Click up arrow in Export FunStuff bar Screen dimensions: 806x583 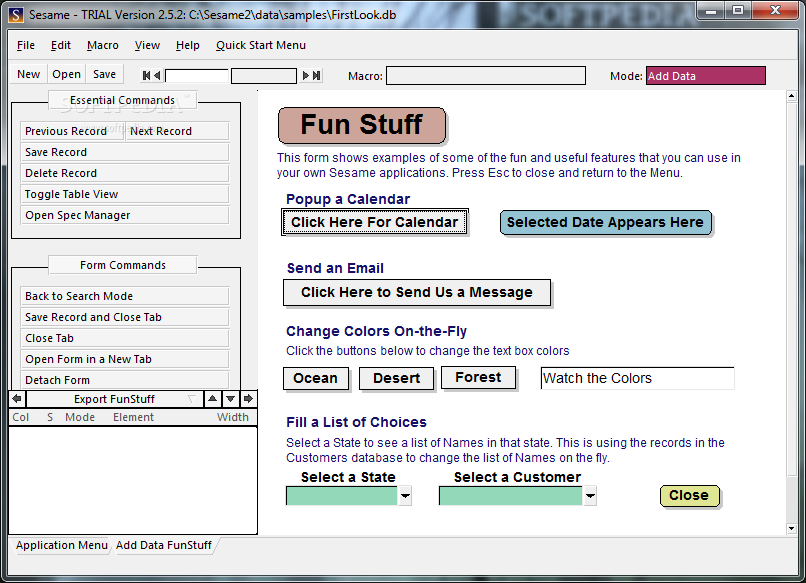212,398
